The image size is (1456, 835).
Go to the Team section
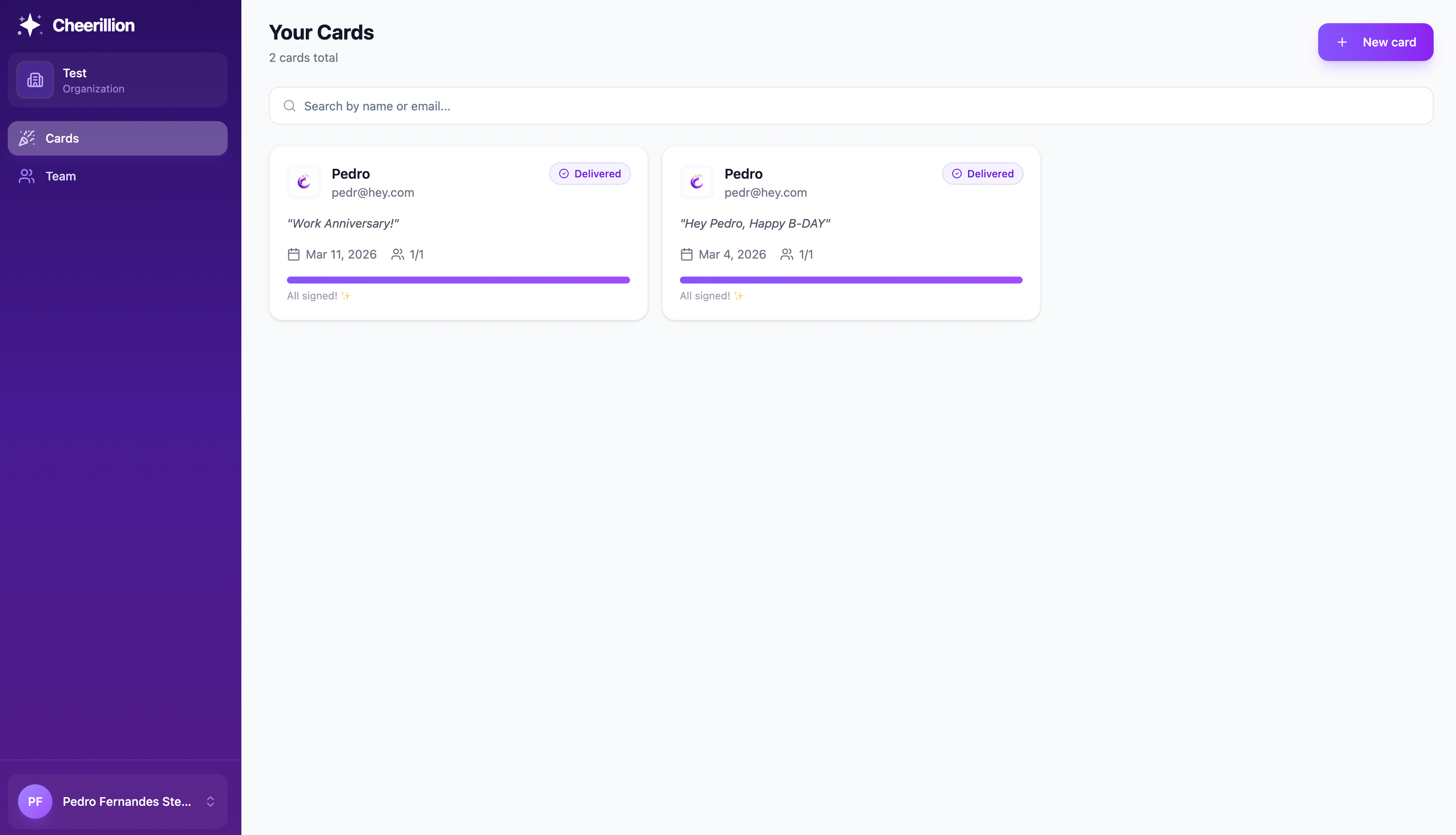(x=60, y=176)
